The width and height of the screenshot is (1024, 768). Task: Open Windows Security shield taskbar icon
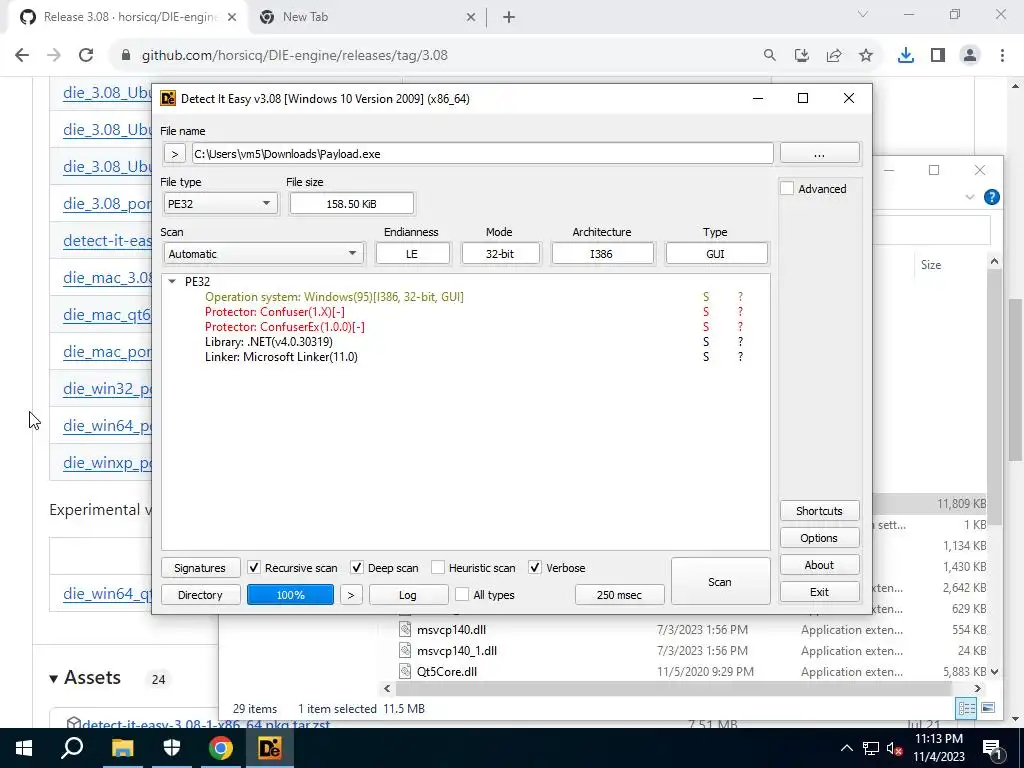(x=172, y=748)
